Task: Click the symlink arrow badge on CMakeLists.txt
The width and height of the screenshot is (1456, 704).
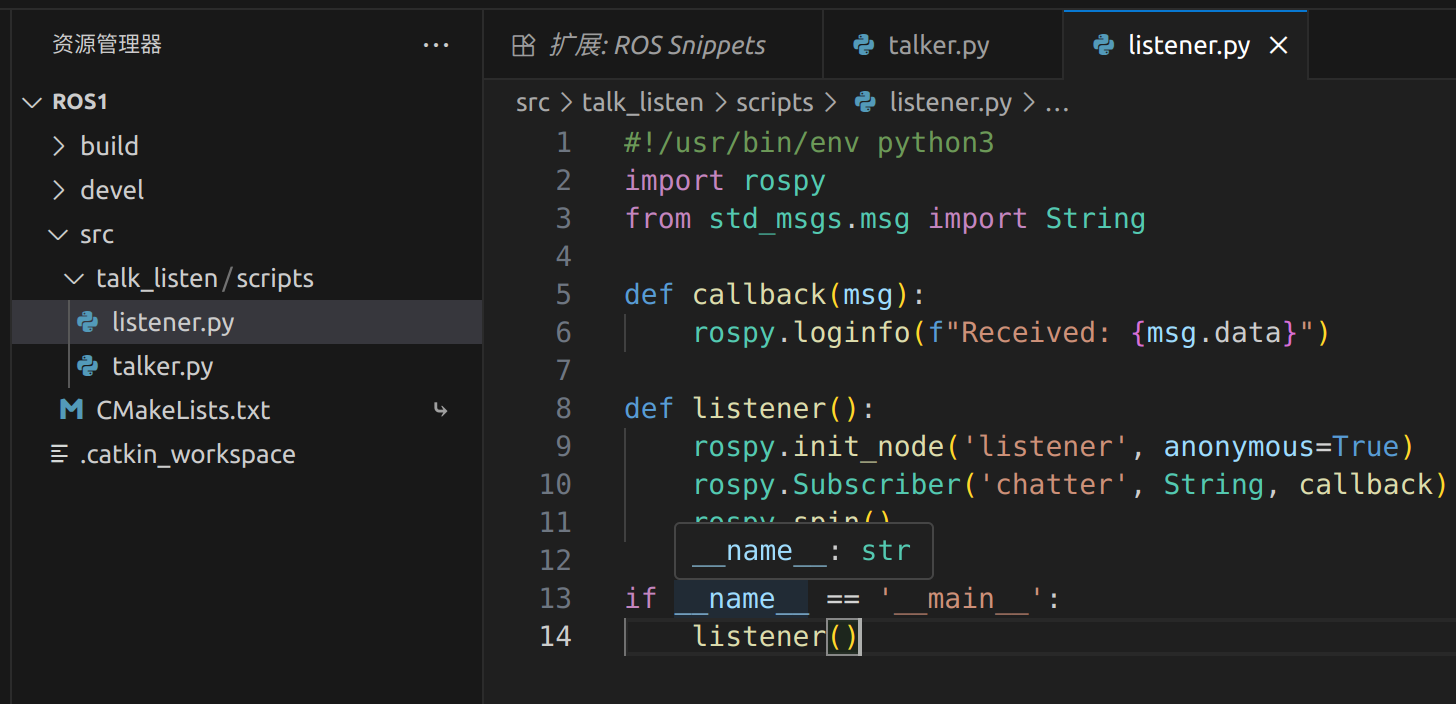Action: [x=440, y=409]
